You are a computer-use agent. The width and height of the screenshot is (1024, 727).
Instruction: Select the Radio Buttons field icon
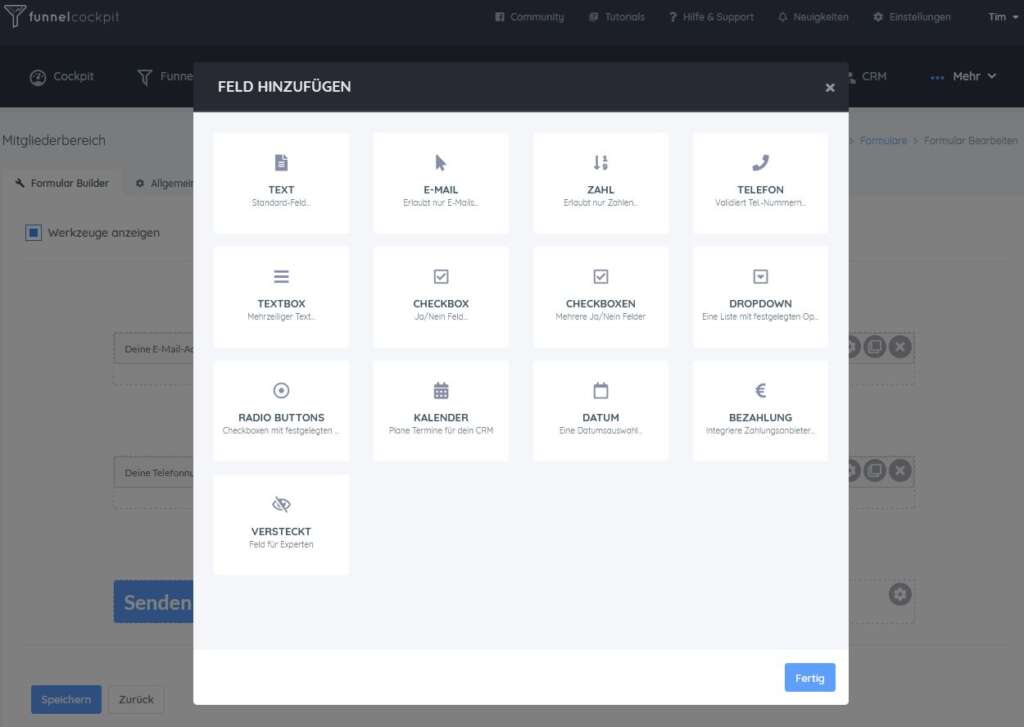[281, 391]
